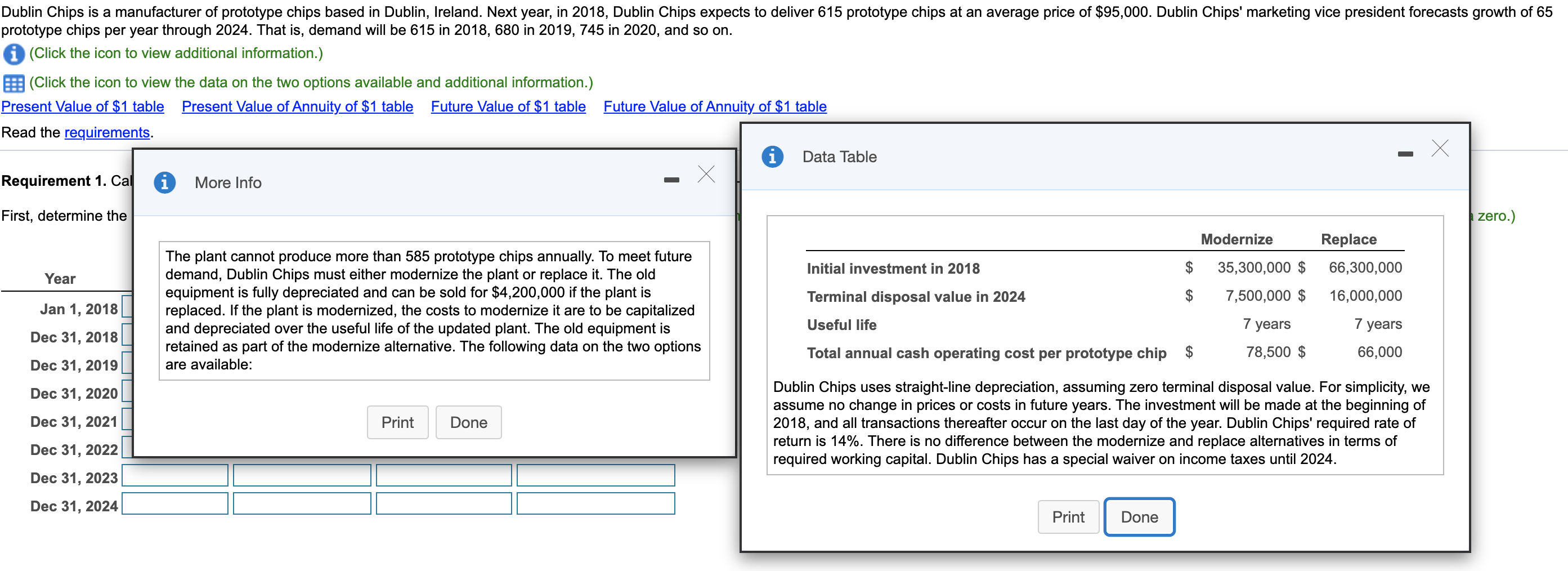Click the '78,500' operating cost value

(x=1268, y=352)
